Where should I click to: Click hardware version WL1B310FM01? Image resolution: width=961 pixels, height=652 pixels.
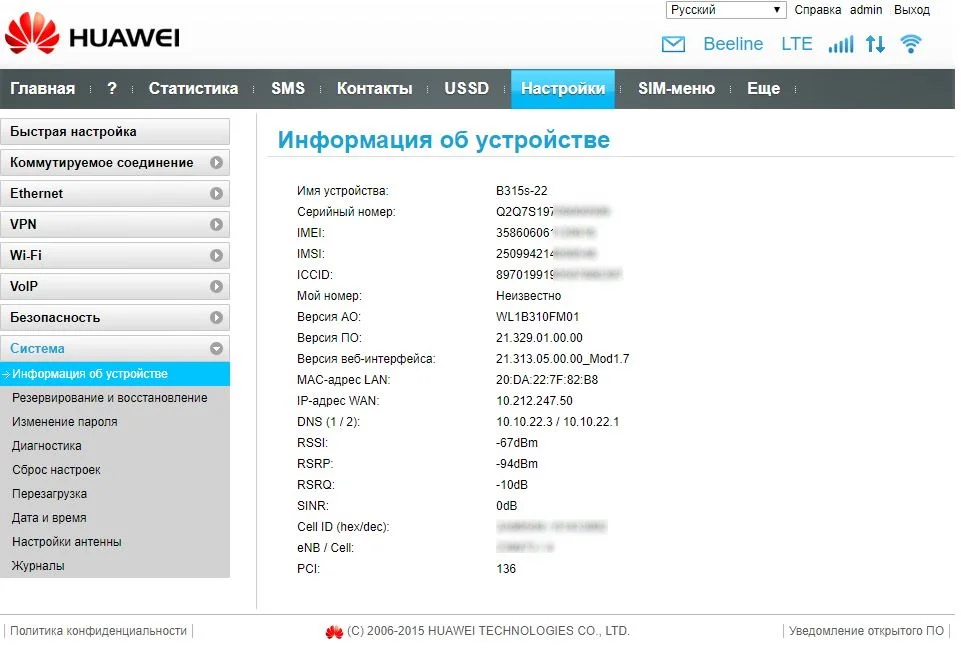click(537, 317)
